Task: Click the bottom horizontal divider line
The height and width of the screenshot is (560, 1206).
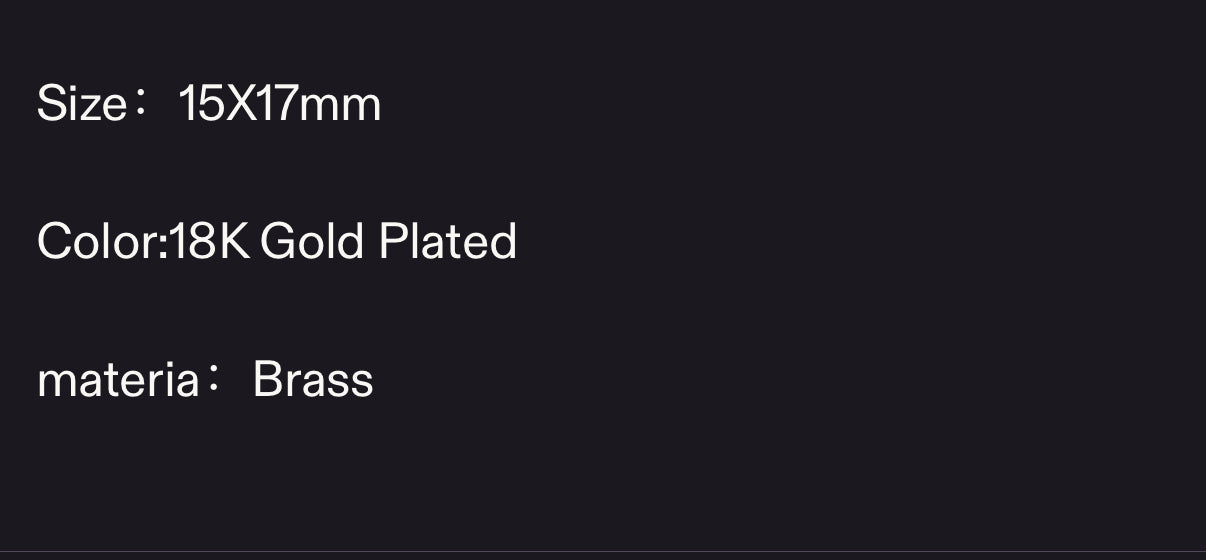Action: pyautogui.click(x=603, y=551)
